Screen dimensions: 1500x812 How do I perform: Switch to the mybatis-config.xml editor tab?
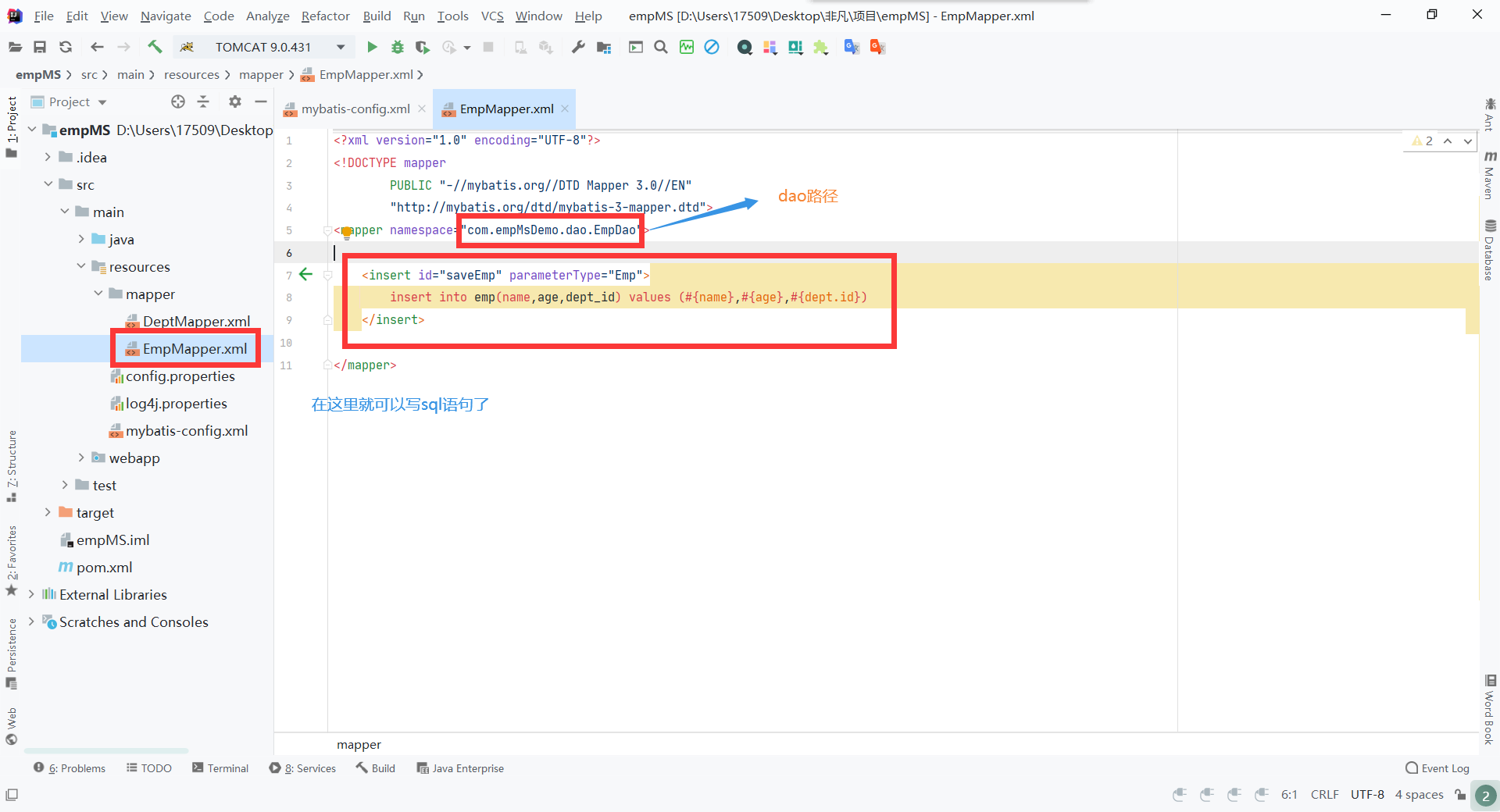pyautogui.click(x=355, y=109)
